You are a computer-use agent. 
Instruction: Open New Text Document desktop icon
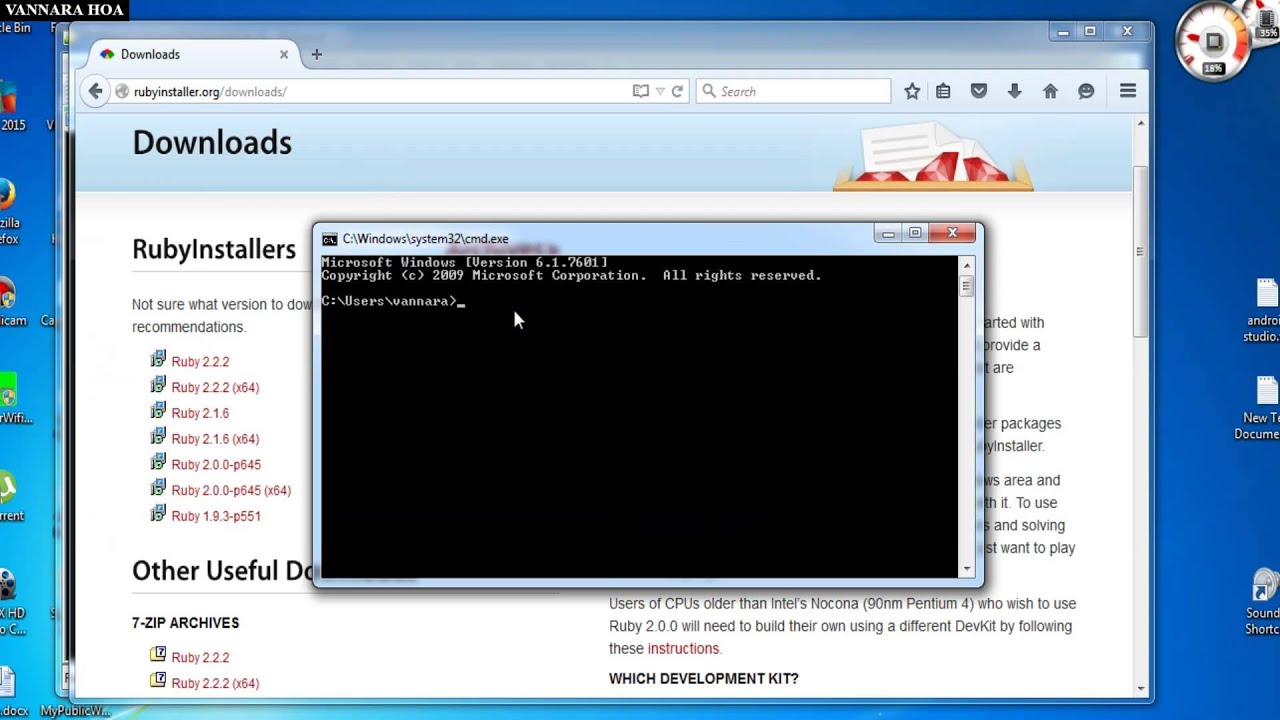(1263, 409)
